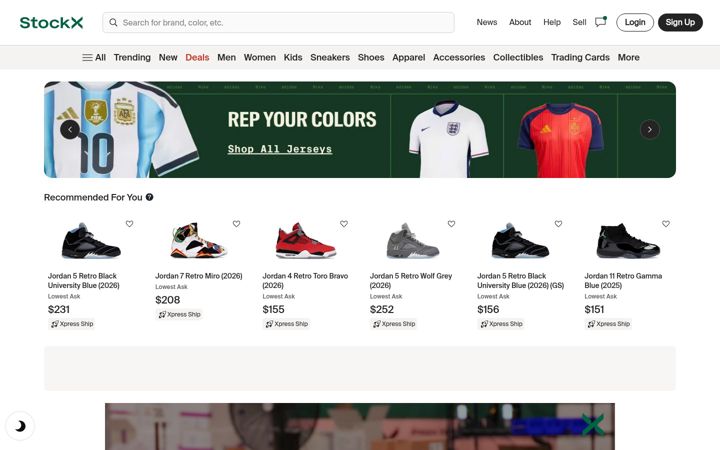Click the REP YOUR COLORS banner headline
The image size is (720, 450).
(302, 119)
